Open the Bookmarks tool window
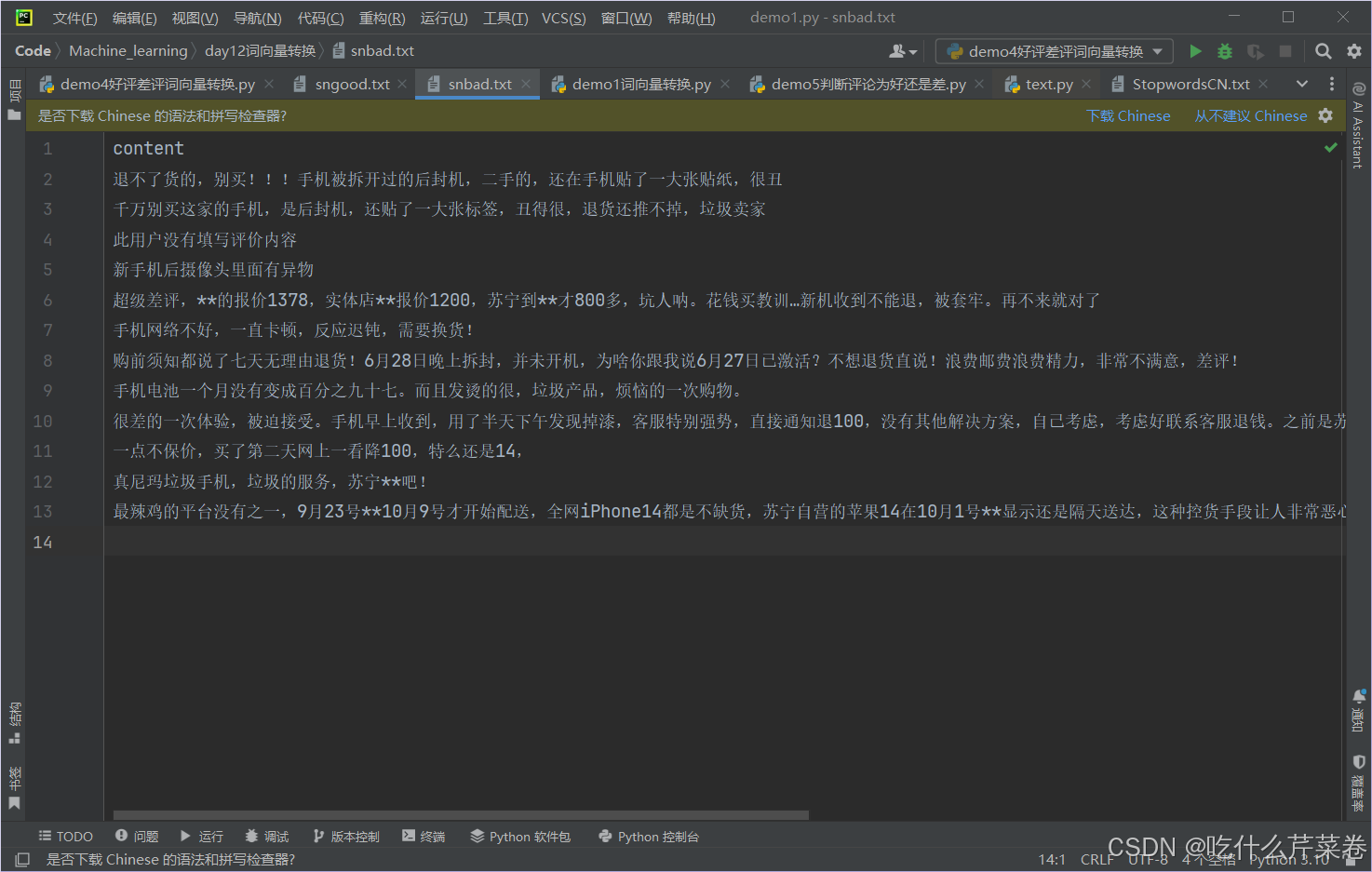The height and width of the screenshot is (872, 1372). point(14,787)
